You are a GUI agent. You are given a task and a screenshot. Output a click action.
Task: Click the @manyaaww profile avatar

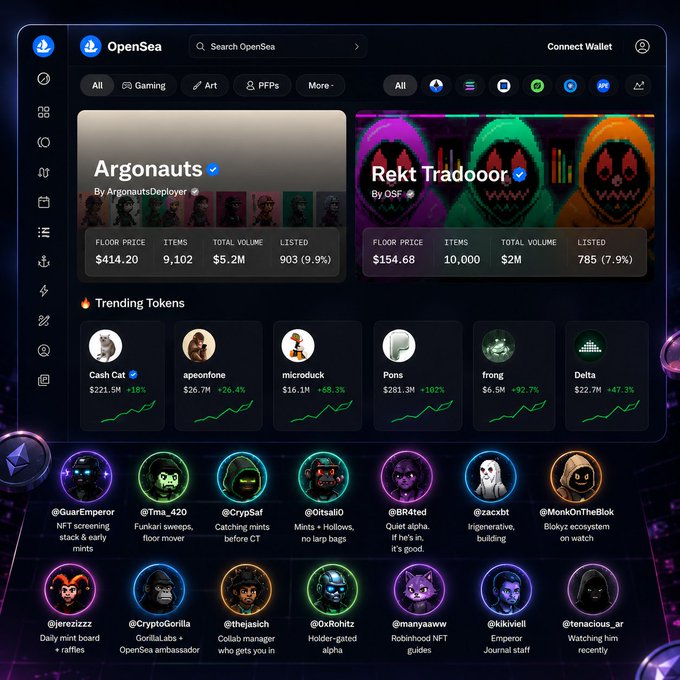point(419,589)
